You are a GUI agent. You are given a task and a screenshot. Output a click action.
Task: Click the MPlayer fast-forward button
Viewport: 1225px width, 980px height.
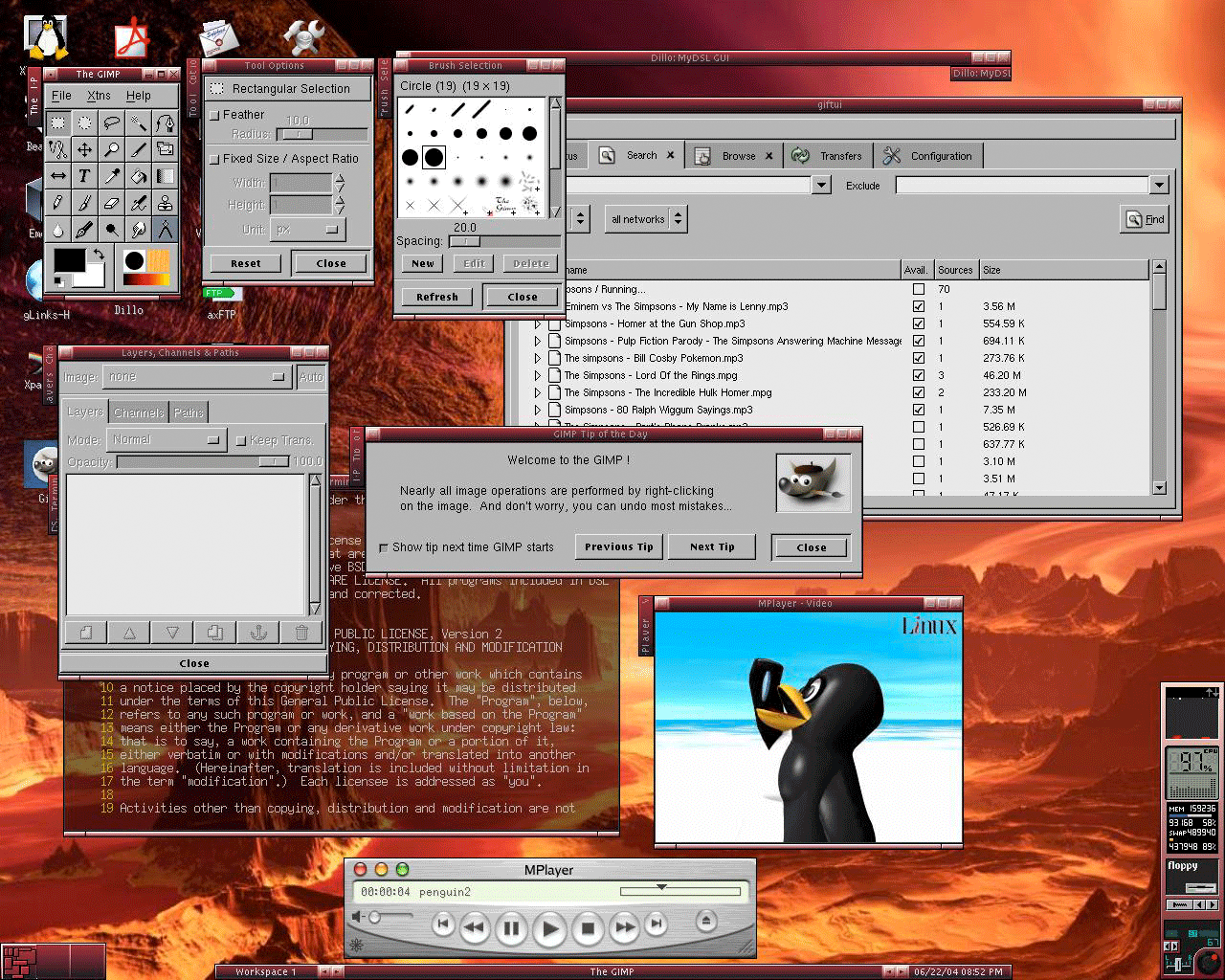coord(624,926)
